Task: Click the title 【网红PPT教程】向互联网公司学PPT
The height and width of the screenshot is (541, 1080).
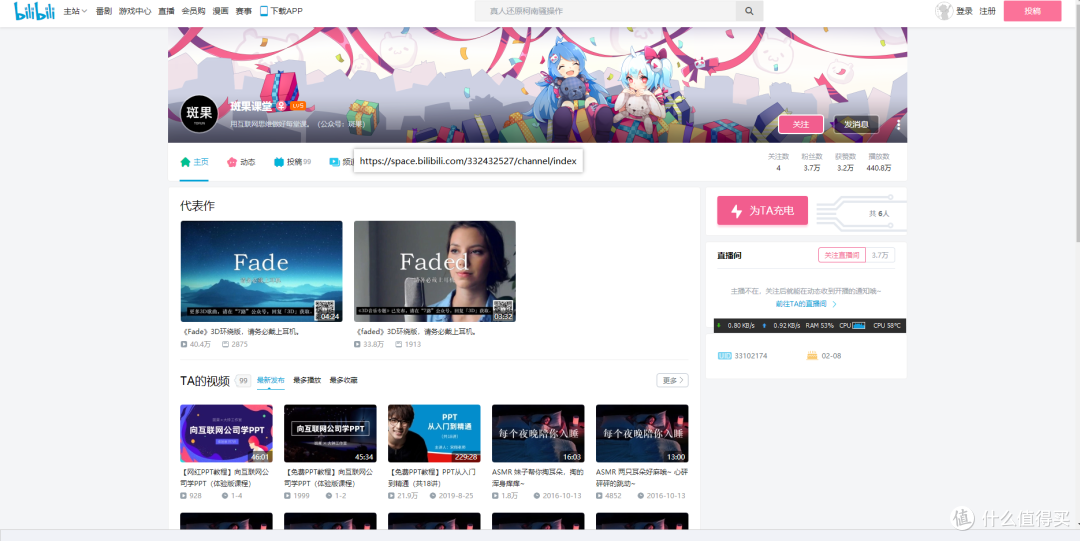Action: (x=226, y=478)
